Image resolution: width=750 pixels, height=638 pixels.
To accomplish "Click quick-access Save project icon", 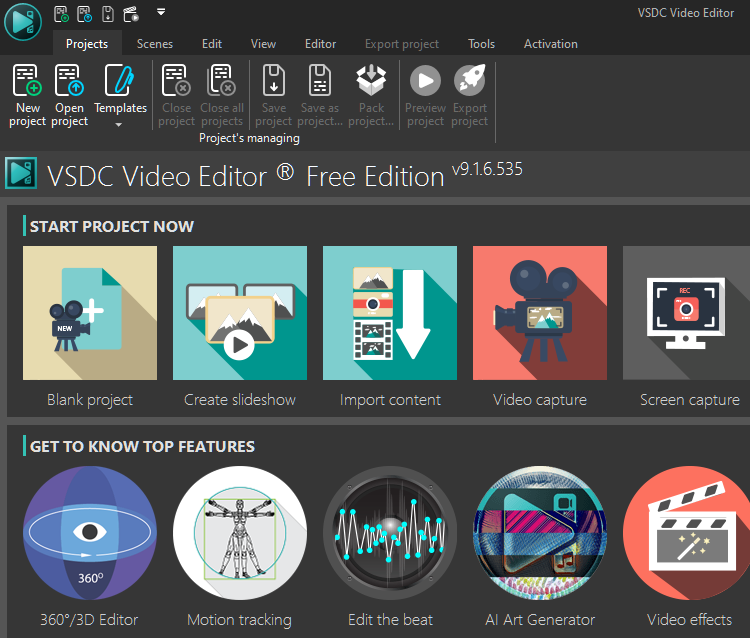I will (x=108, y=14).
